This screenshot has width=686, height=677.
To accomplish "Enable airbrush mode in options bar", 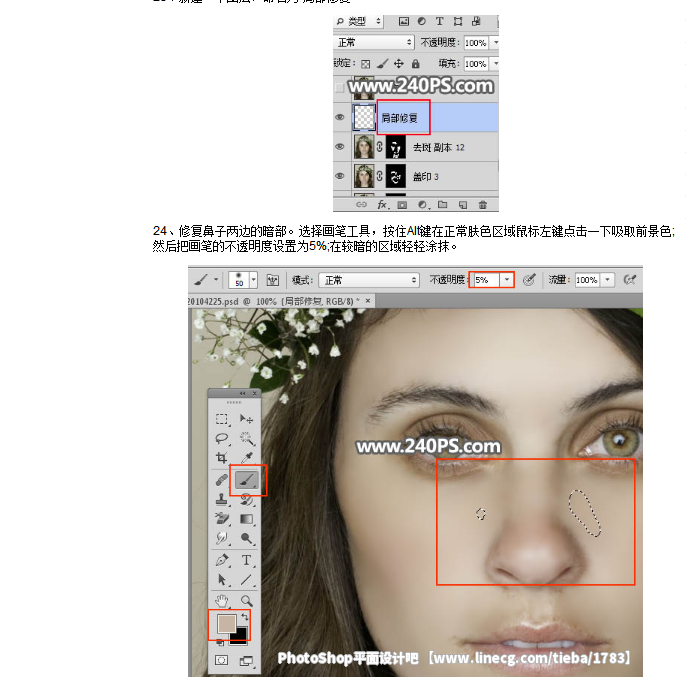I will [630, 280].
